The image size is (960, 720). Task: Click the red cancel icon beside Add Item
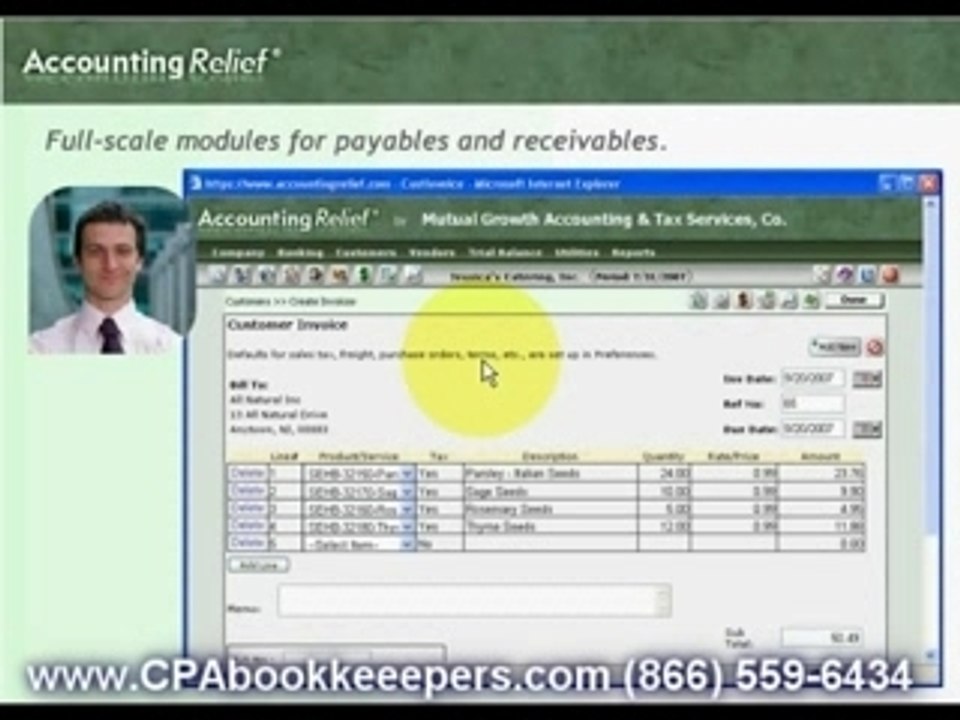coord(876,347)
